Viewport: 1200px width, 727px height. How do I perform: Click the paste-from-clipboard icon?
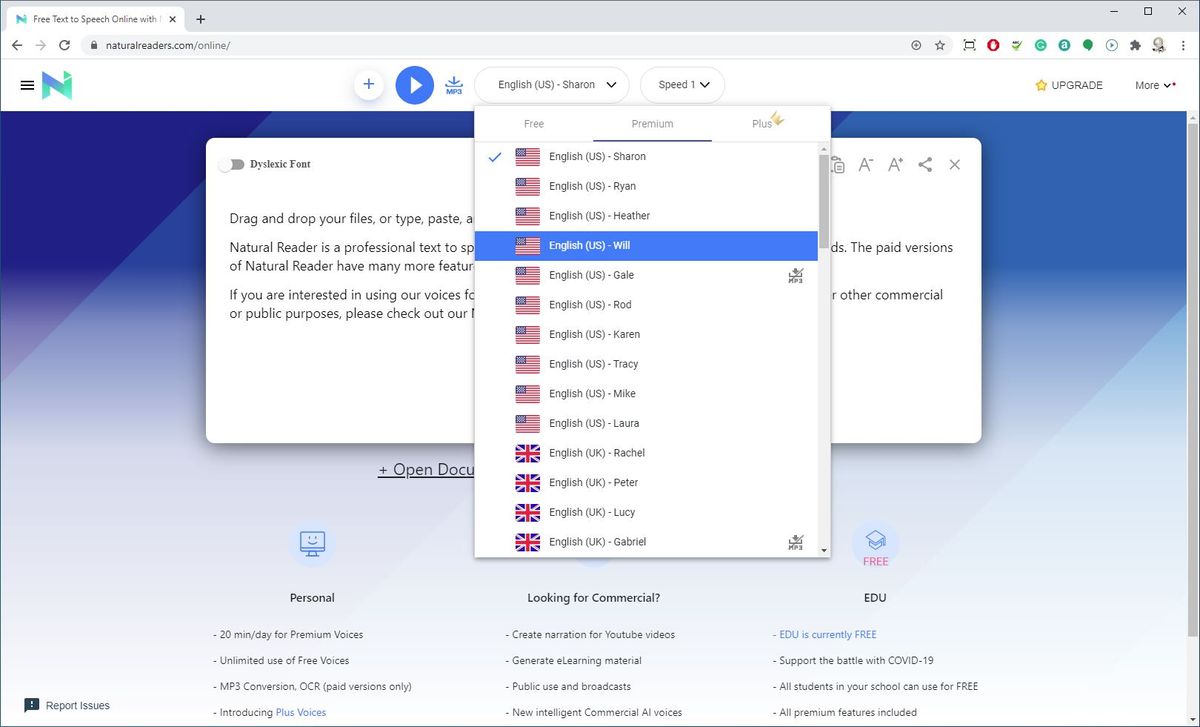point(837,164)
